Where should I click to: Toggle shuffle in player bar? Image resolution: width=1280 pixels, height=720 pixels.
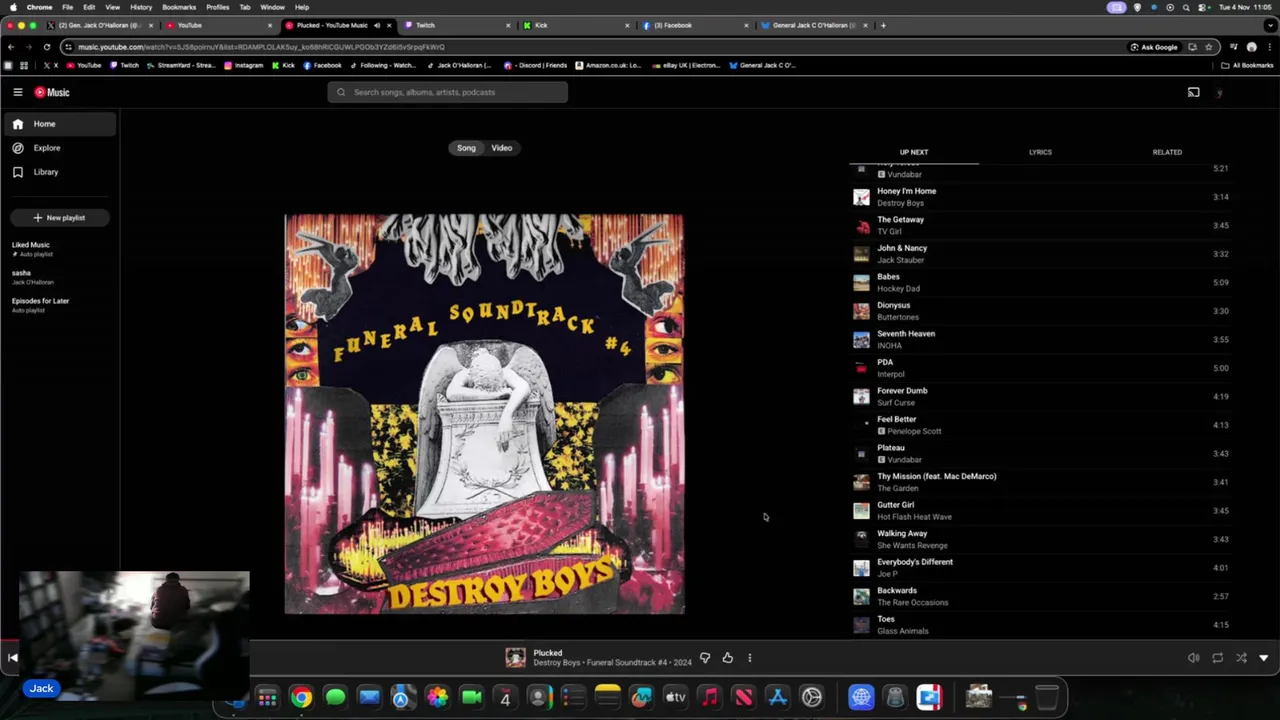pos(1241,658)
